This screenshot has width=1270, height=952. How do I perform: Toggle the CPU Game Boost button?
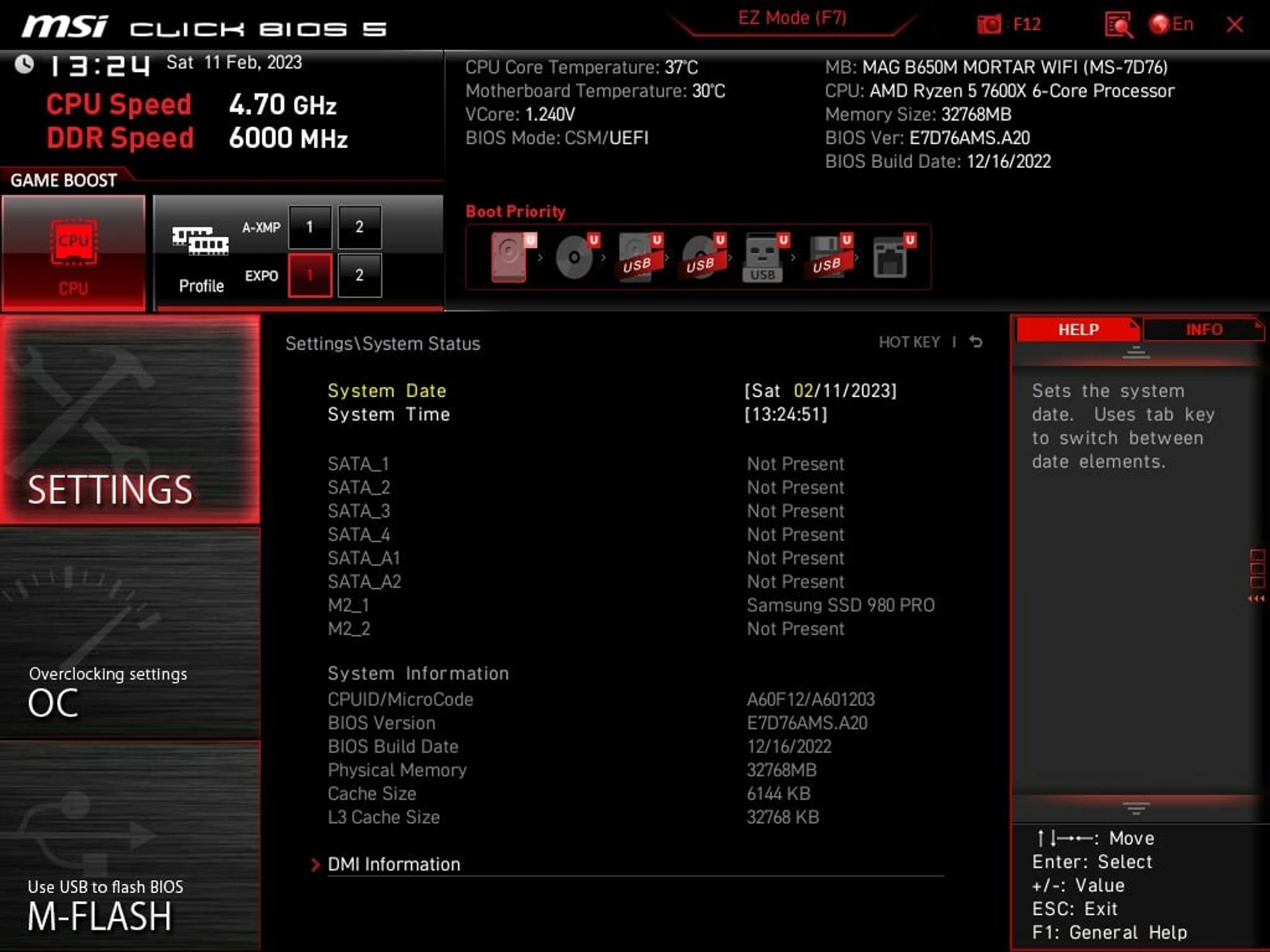point(73,253)
